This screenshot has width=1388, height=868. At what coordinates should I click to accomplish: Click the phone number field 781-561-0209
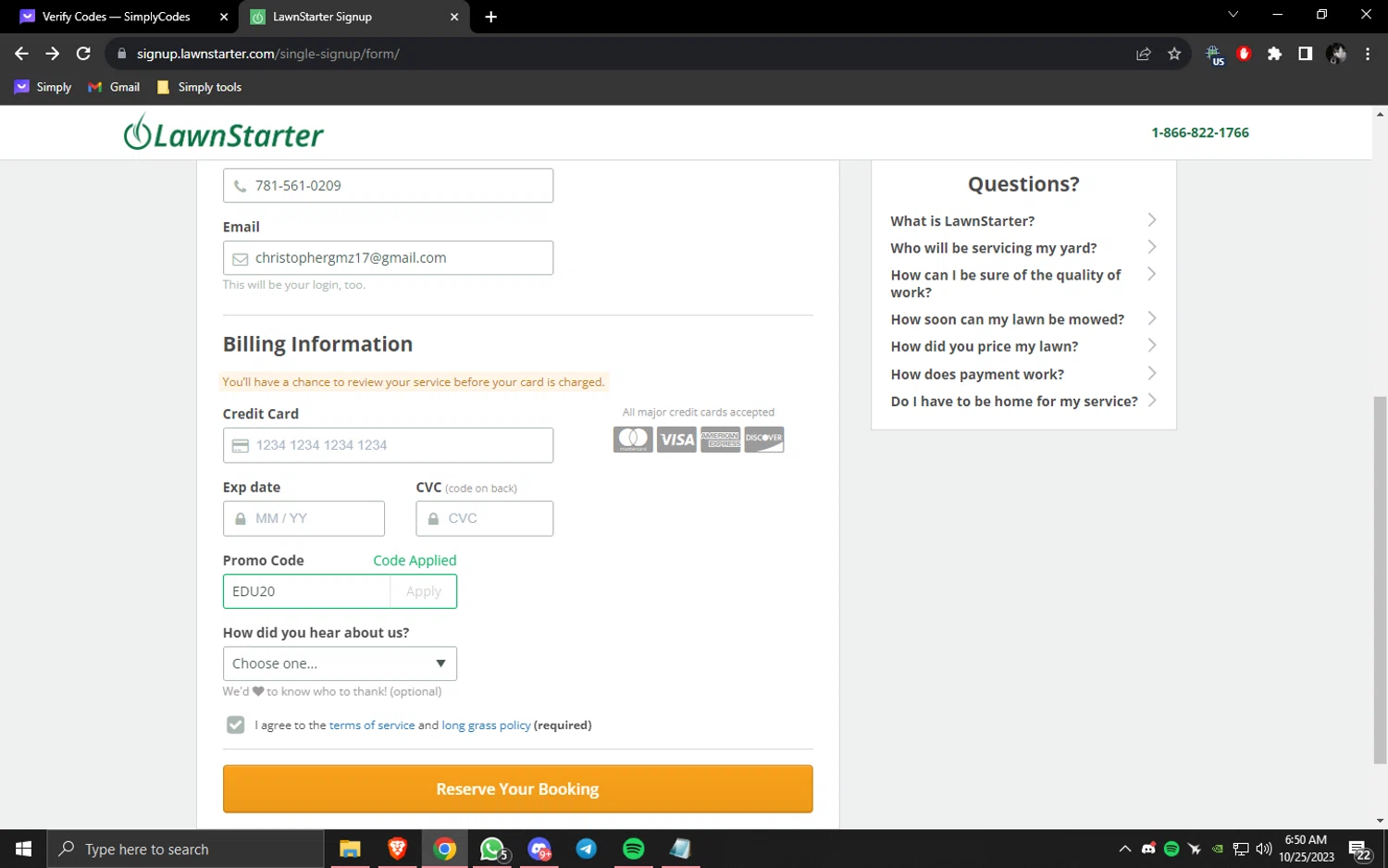(x=388, y=185)
